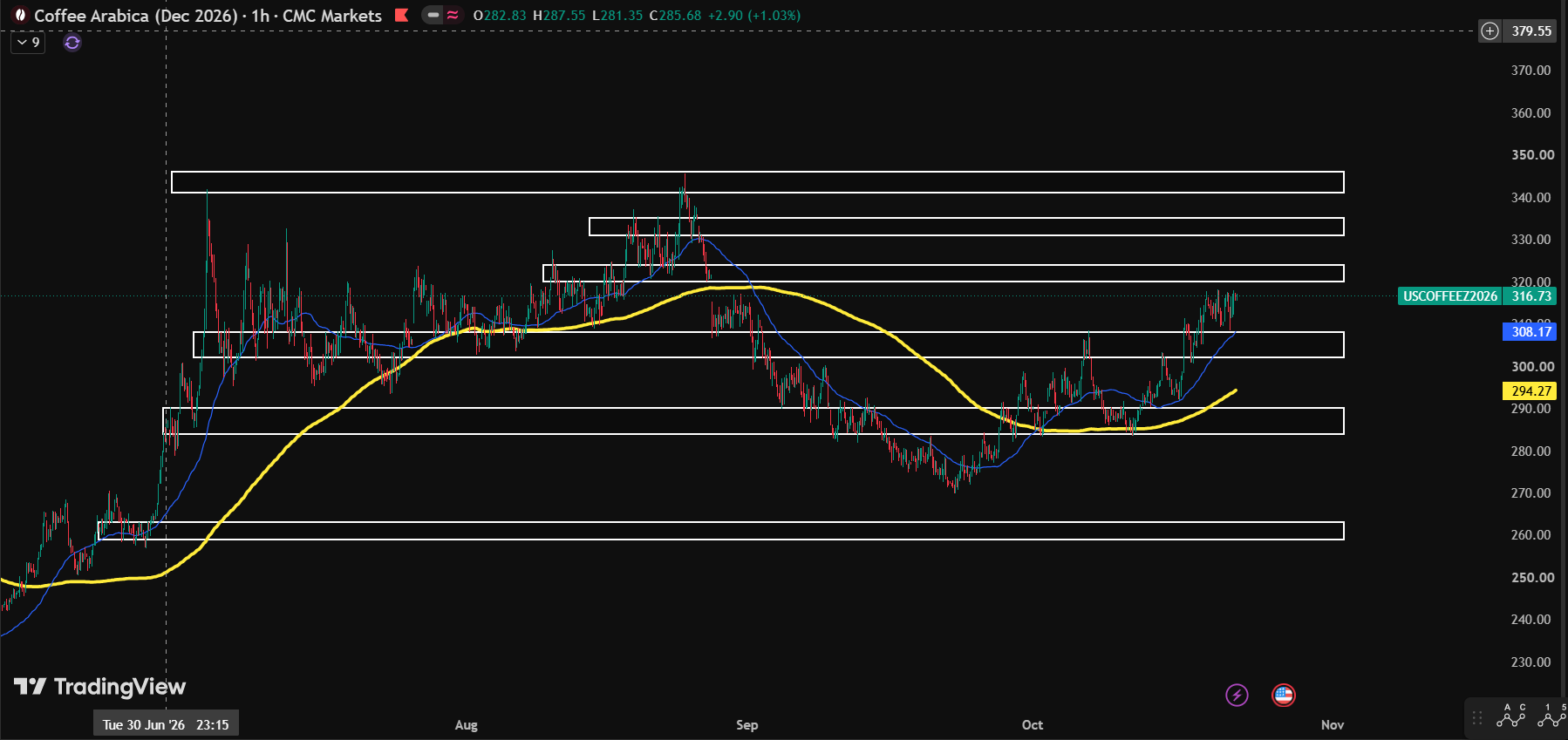The image size is (1568, 740).
Task: Click the Nov label on the time axis
Action: click(x=1333, y=725)
